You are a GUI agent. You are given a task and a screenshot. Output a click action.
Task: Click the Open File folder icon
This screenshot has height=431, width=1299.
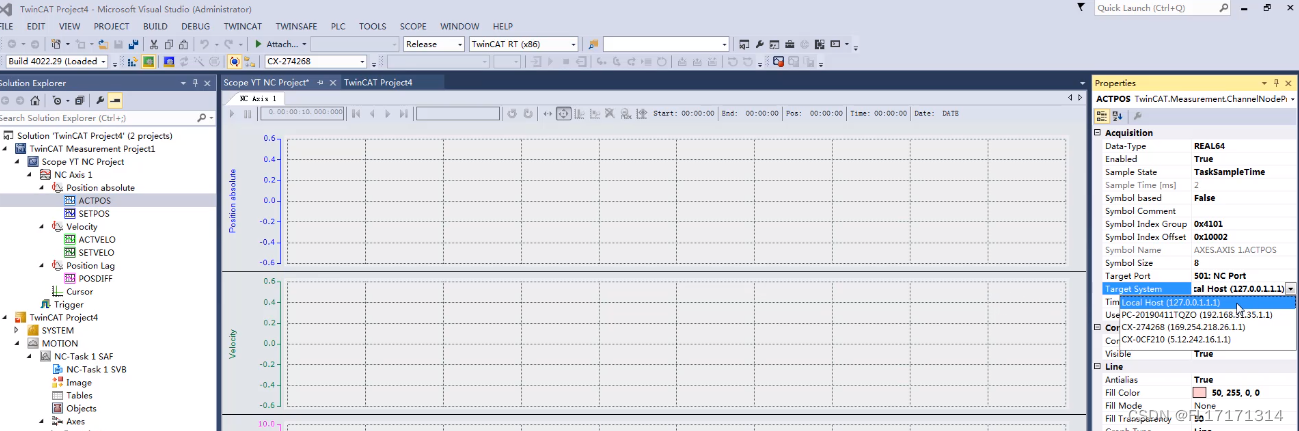pyautogui.click(x=103, y=44)
